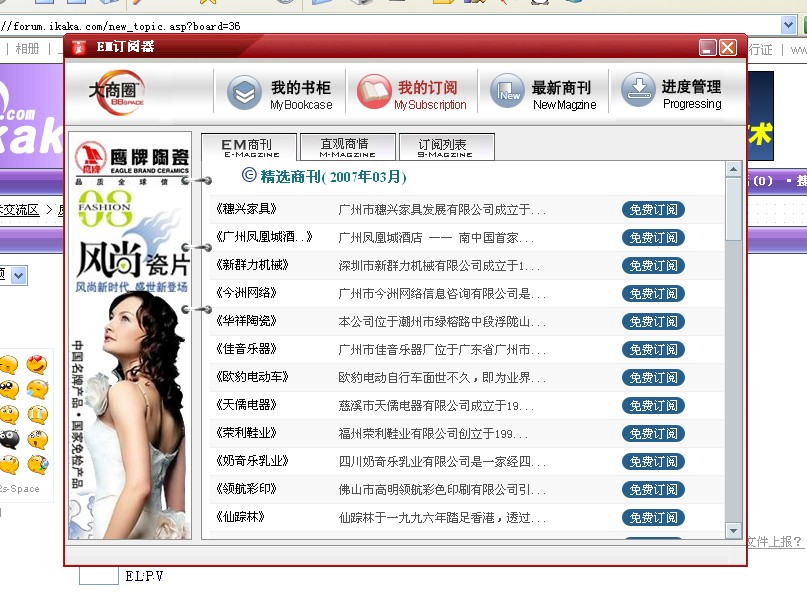Subscribe free to 《天儒电器》
807x596 pixels.
click(x=653, y=406)
